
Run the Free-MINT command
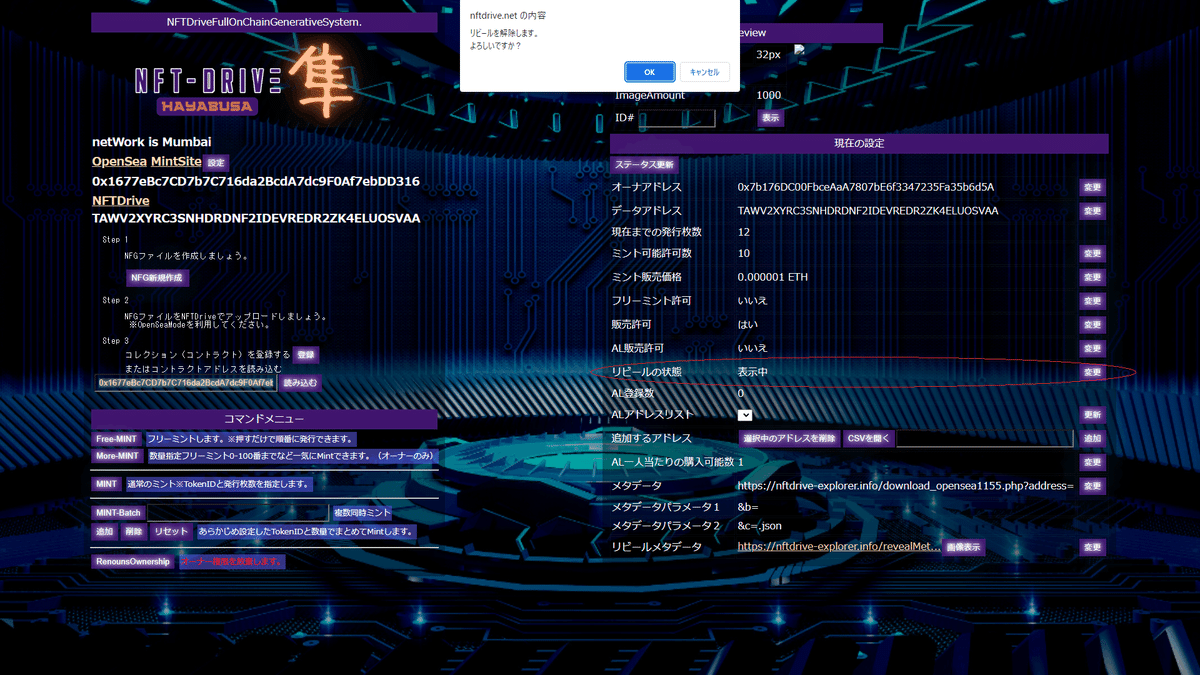(116, 439)
